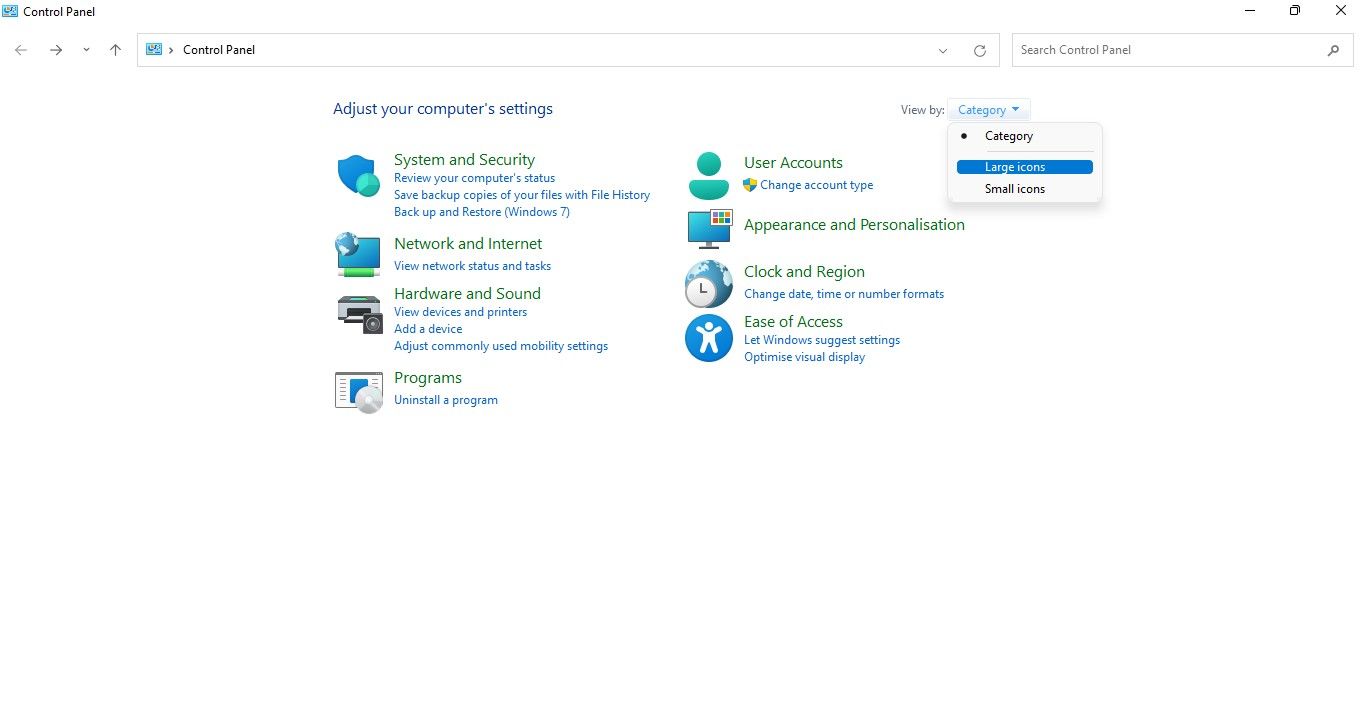Open Ease of Access heading
1366x707 pixels.
[793, 322]
